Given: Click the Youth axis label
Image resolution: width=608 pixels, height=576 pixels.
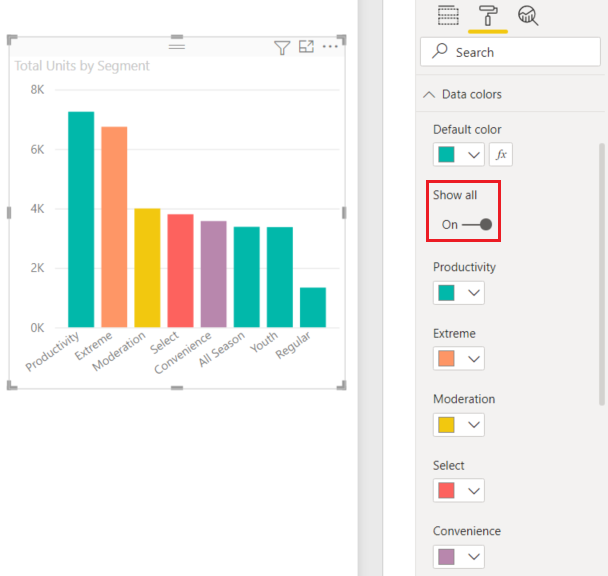Looking at the screenshot, I should click(264, 342).
